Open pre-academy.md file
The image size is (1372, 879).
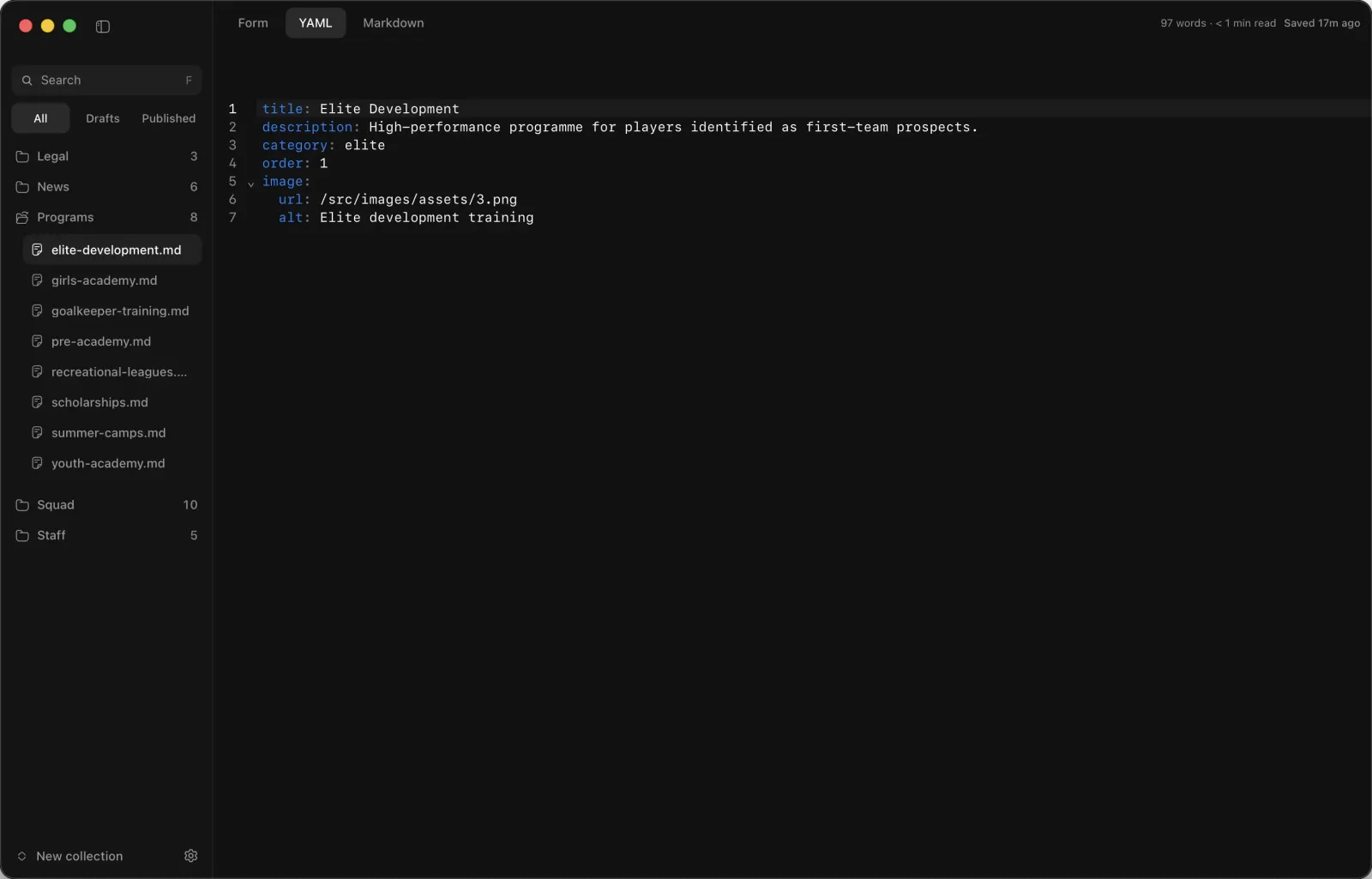(112, 341)
